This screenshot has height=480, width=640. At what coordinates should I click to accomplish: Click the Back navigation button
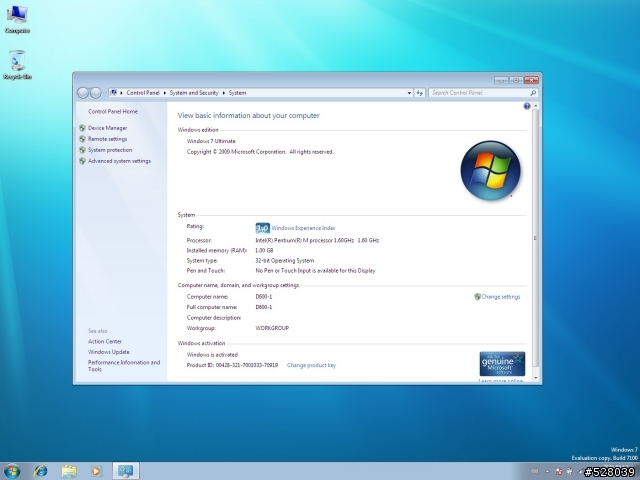83,93
